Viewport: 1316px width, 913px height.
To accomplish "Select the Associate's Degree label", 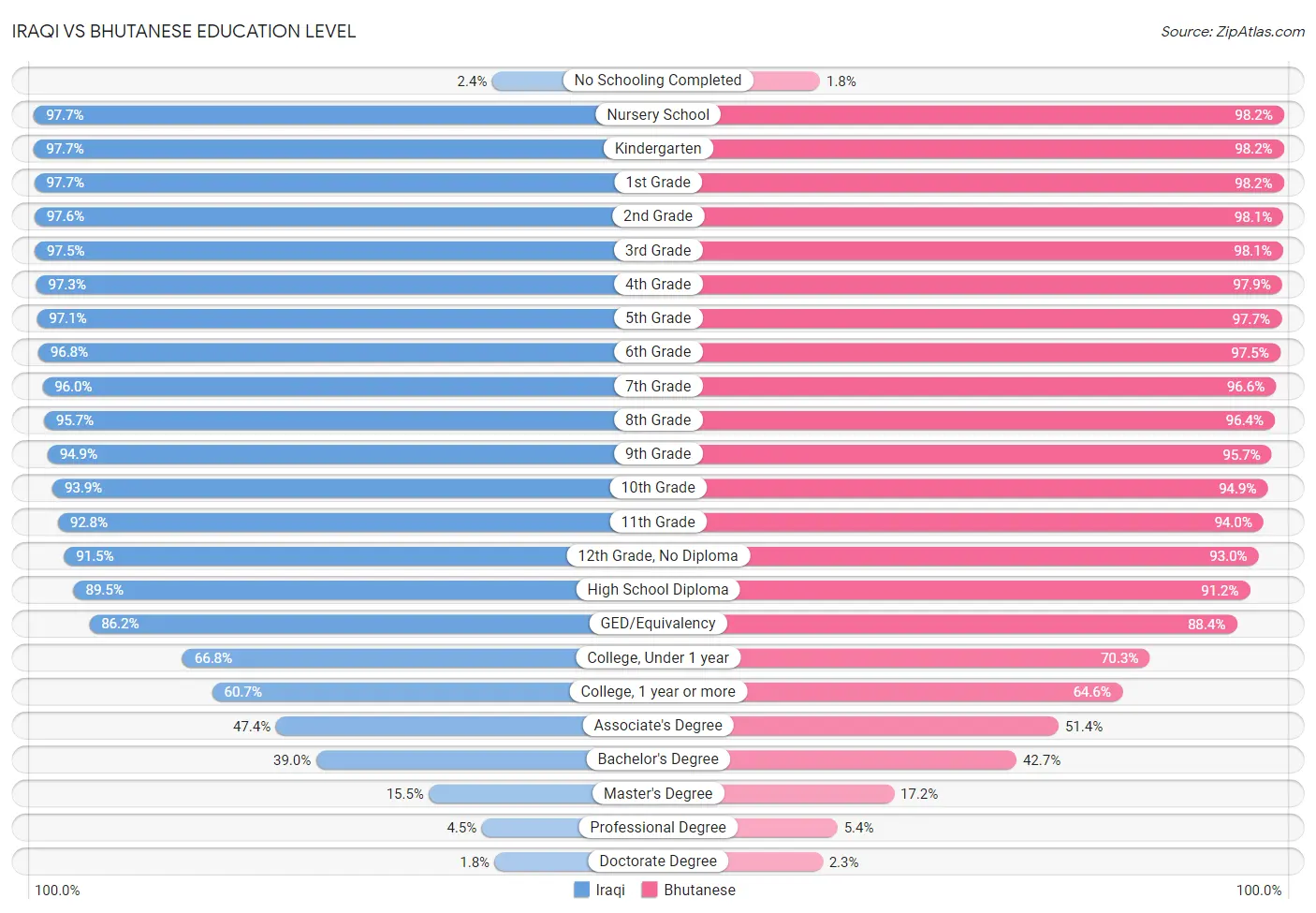I will pyautogui.click(x=658, y=725).
